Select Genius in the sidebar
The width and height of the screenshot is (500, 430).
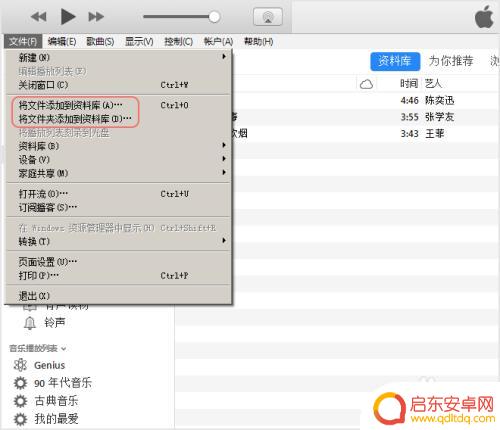49,365
